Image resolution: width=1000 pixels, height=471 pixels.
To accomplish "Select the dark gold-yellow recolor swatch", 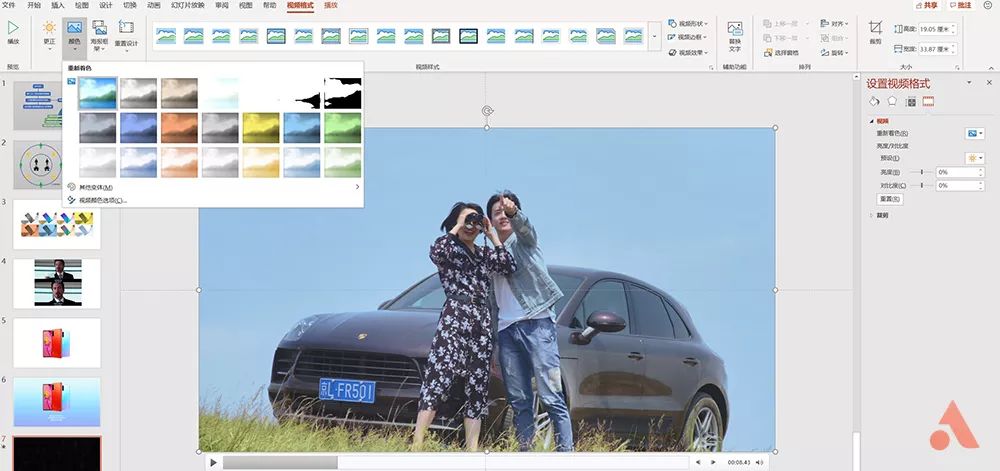I will (261, 127).
